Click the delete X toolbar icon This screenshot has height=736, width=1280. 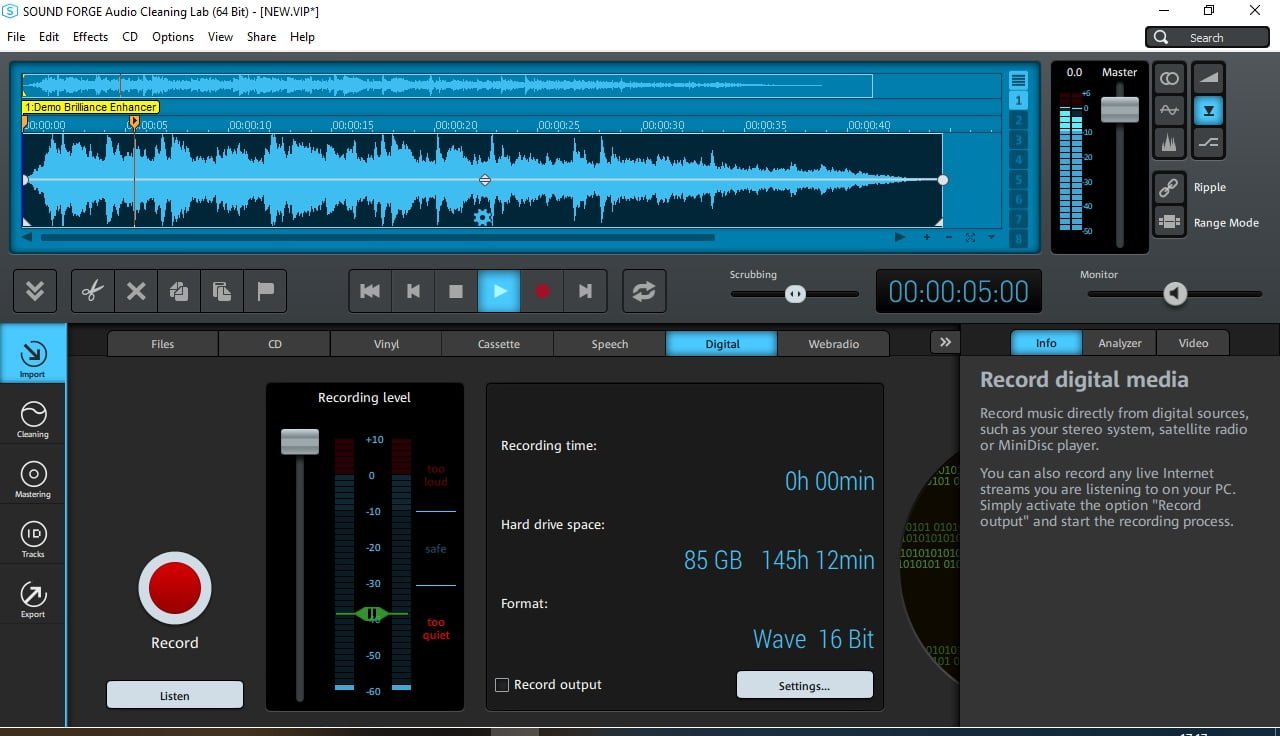pos(136,291)
